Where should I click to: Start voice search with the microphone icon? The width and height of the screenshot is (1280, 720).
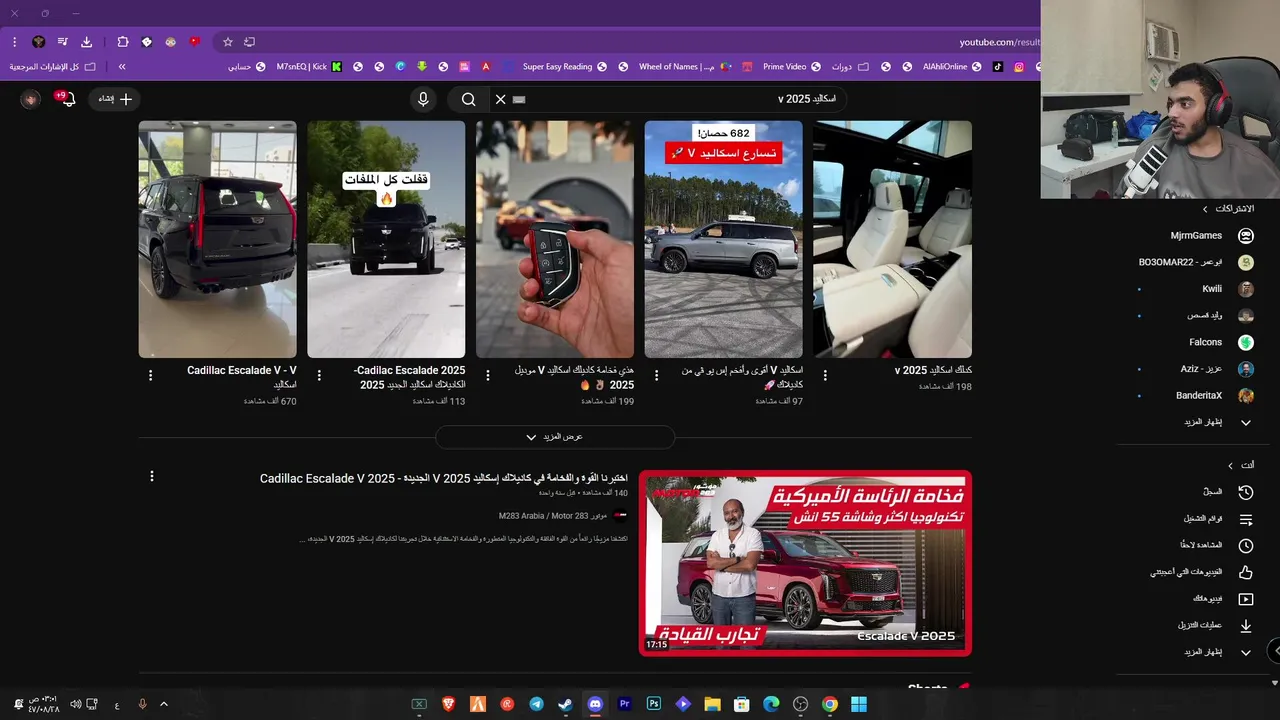(x=423, y=99)
